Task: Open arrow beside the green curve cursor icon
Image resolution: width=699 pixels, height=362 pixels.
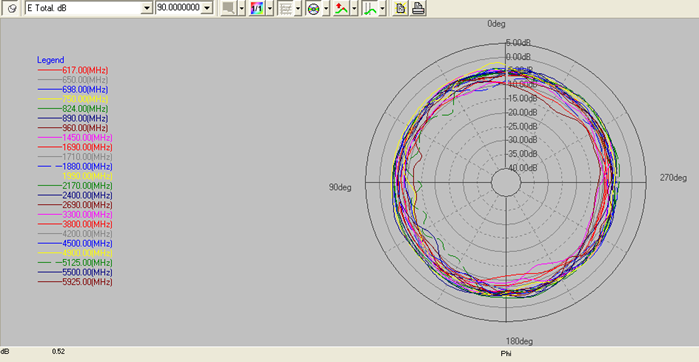Action: pyautogui.click(x=382, y=8)
